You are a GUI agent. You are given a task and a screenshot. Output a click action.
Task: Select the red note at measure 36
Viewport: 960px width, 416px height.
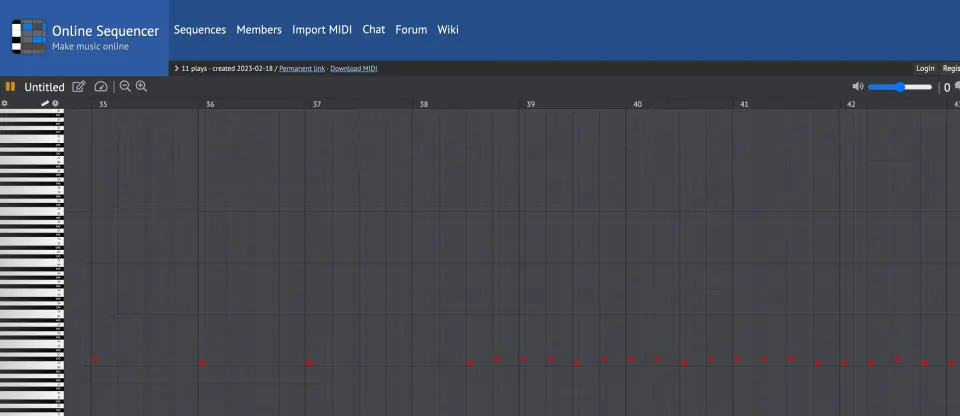coord(203,363)
